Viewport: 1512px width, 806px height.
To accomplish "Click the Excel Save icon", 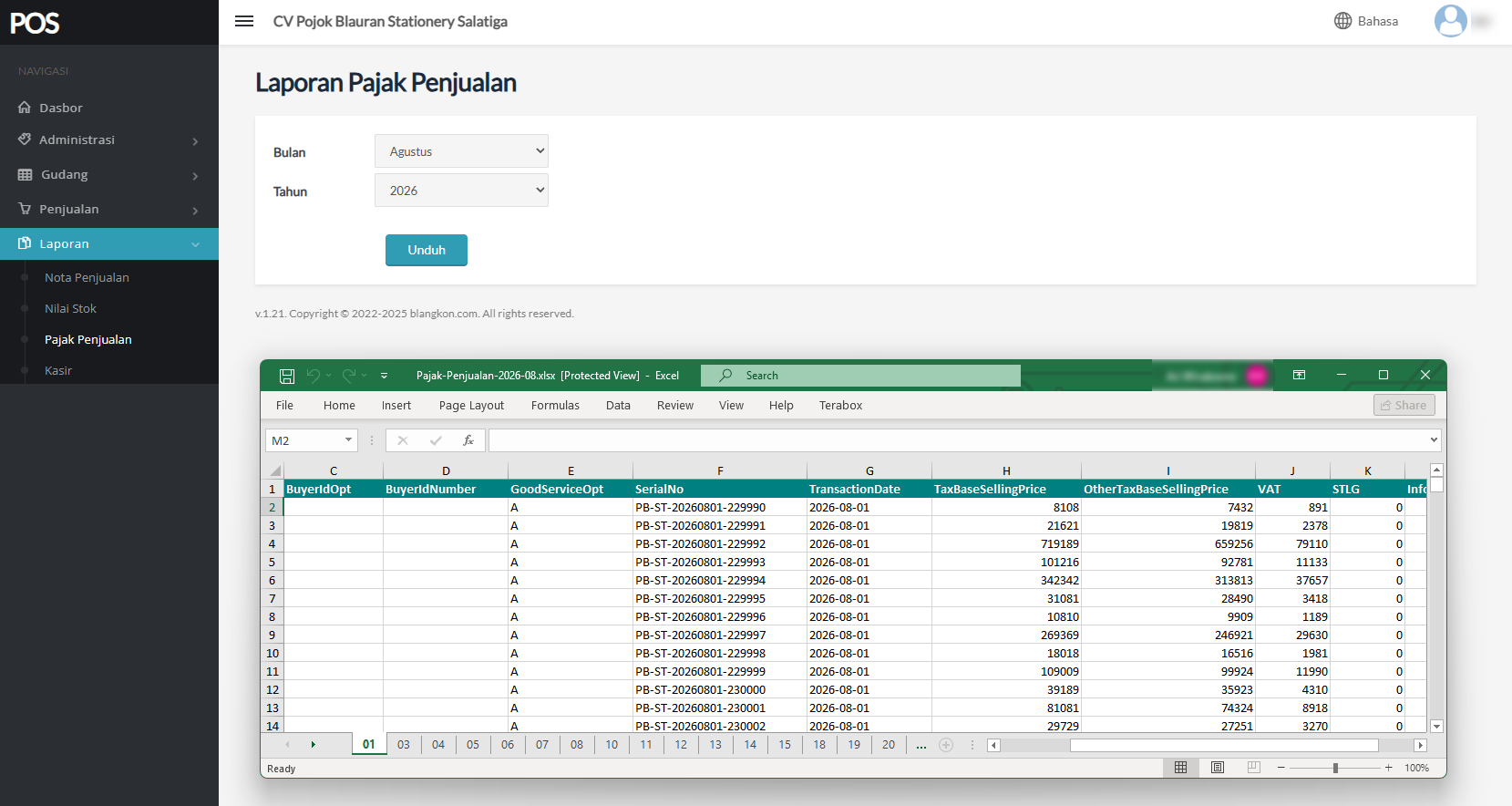I will (x=287, y=376).
